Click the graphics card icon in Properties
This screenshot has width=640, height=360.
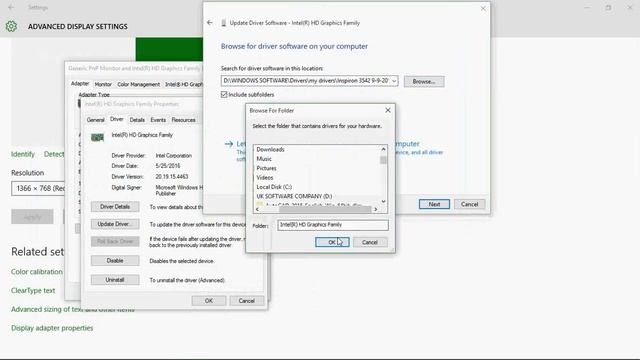(x=97, y=138)
